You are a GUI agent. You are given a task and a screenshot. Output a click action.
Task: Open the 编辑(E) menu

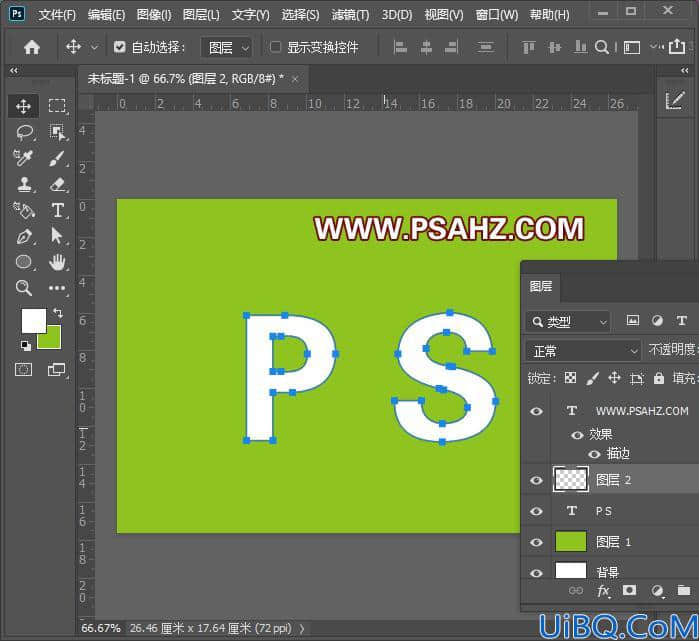106,15
